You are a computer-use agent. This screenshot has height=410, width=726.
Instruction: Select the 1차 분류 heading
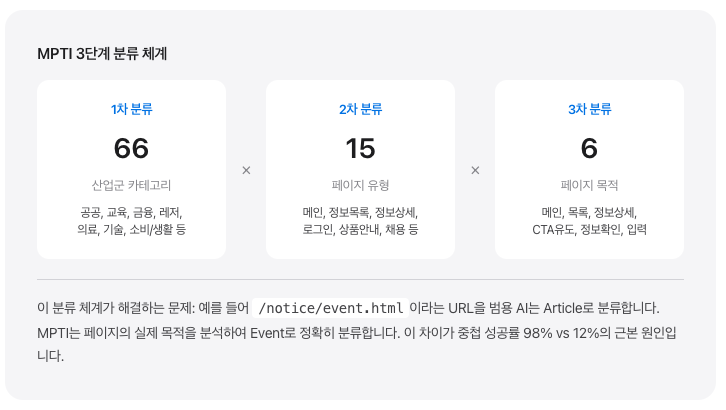131,109
